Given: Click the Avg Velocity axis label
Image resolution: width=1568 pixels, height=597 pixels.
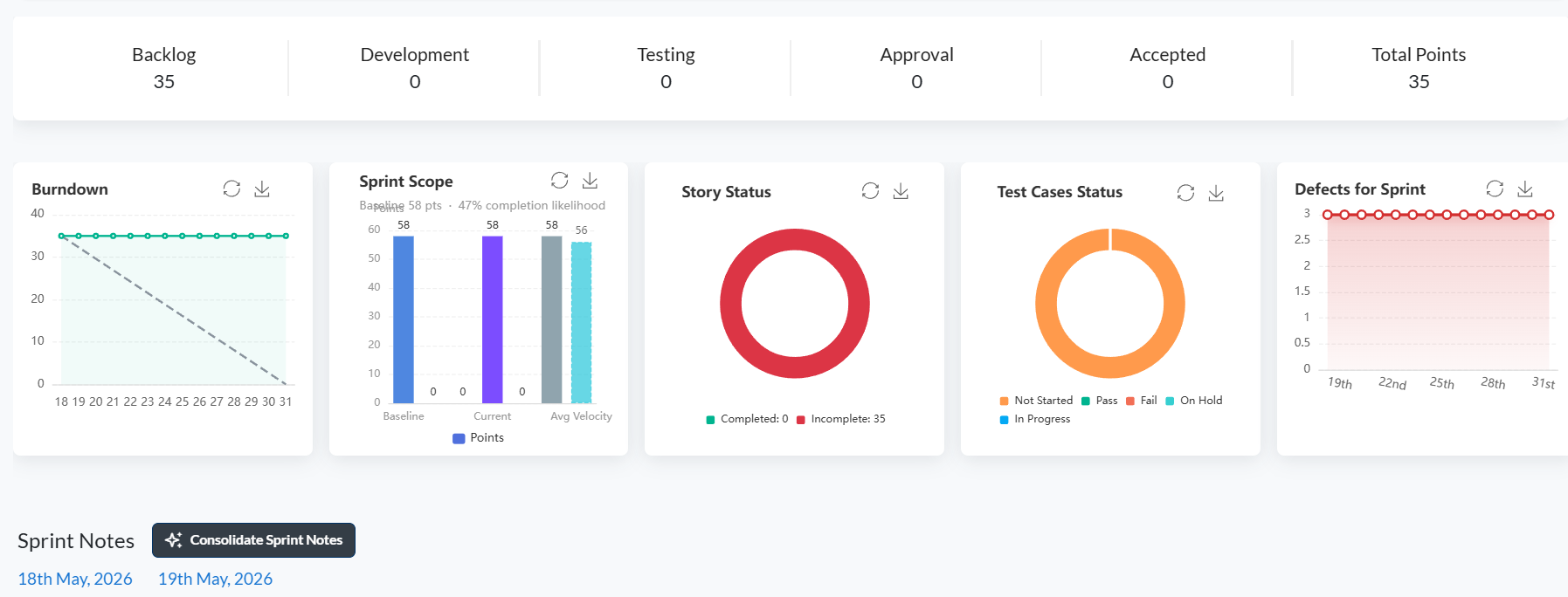Looking at the screenshot, I should pyautogui.click(x=581, y=416).
